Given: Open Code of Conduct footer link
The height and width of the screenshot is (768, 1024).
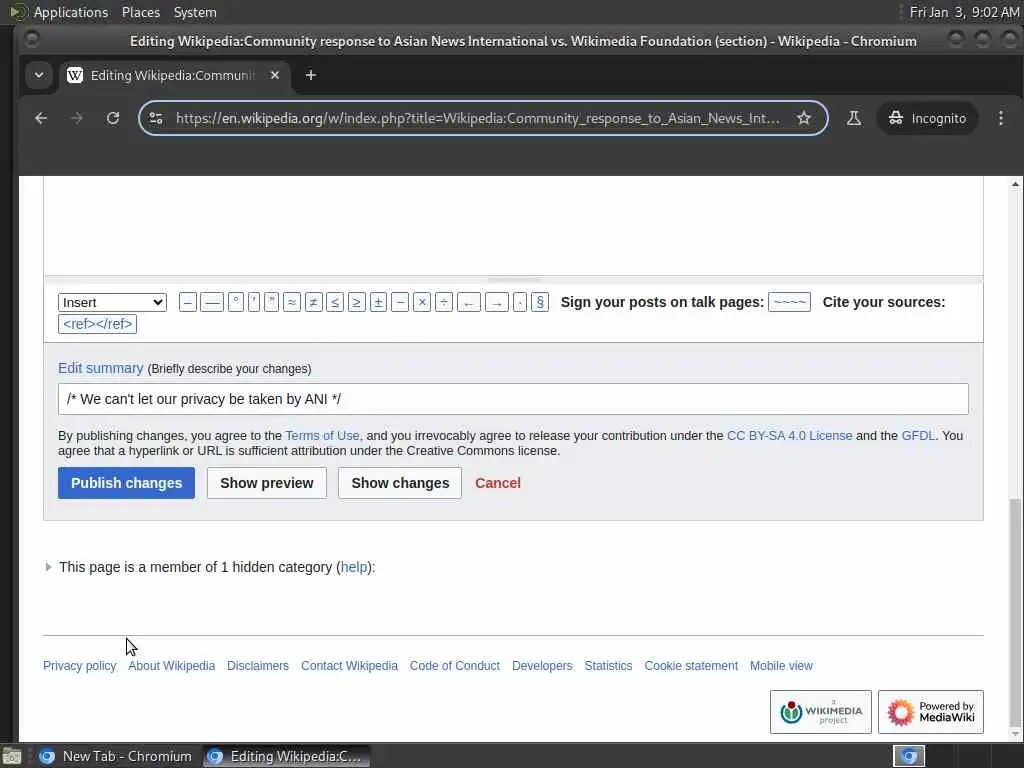Looking at the screenshot, I should click(455, 665).
